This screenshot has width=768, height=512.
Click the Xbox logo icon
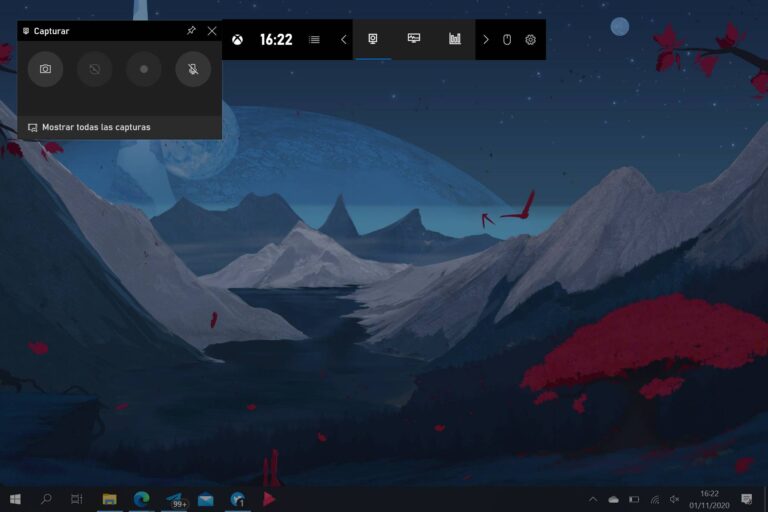coord(238,40)
